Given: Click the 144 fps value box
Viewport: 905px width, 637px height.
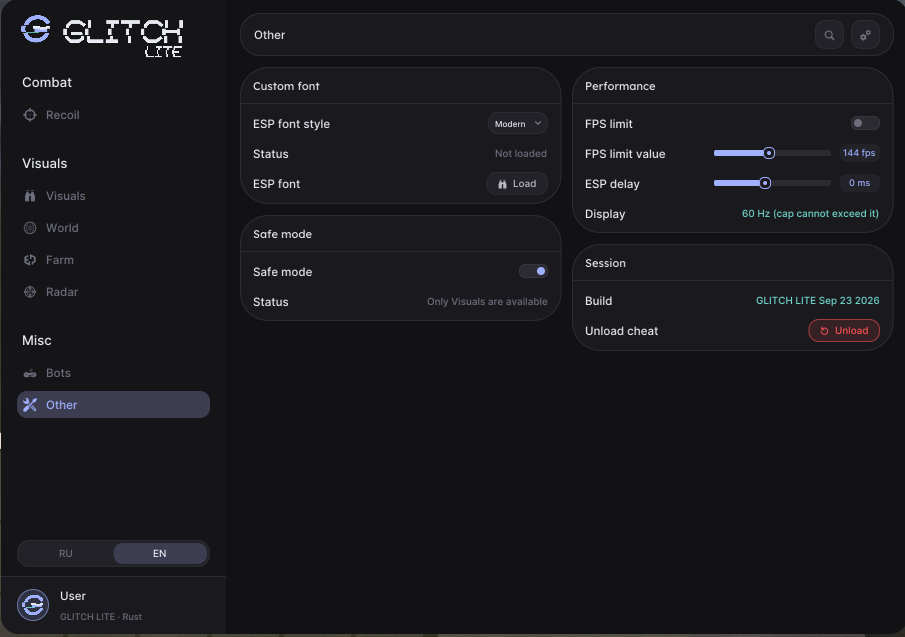Looking at the screenshot, I should [859, 153].
